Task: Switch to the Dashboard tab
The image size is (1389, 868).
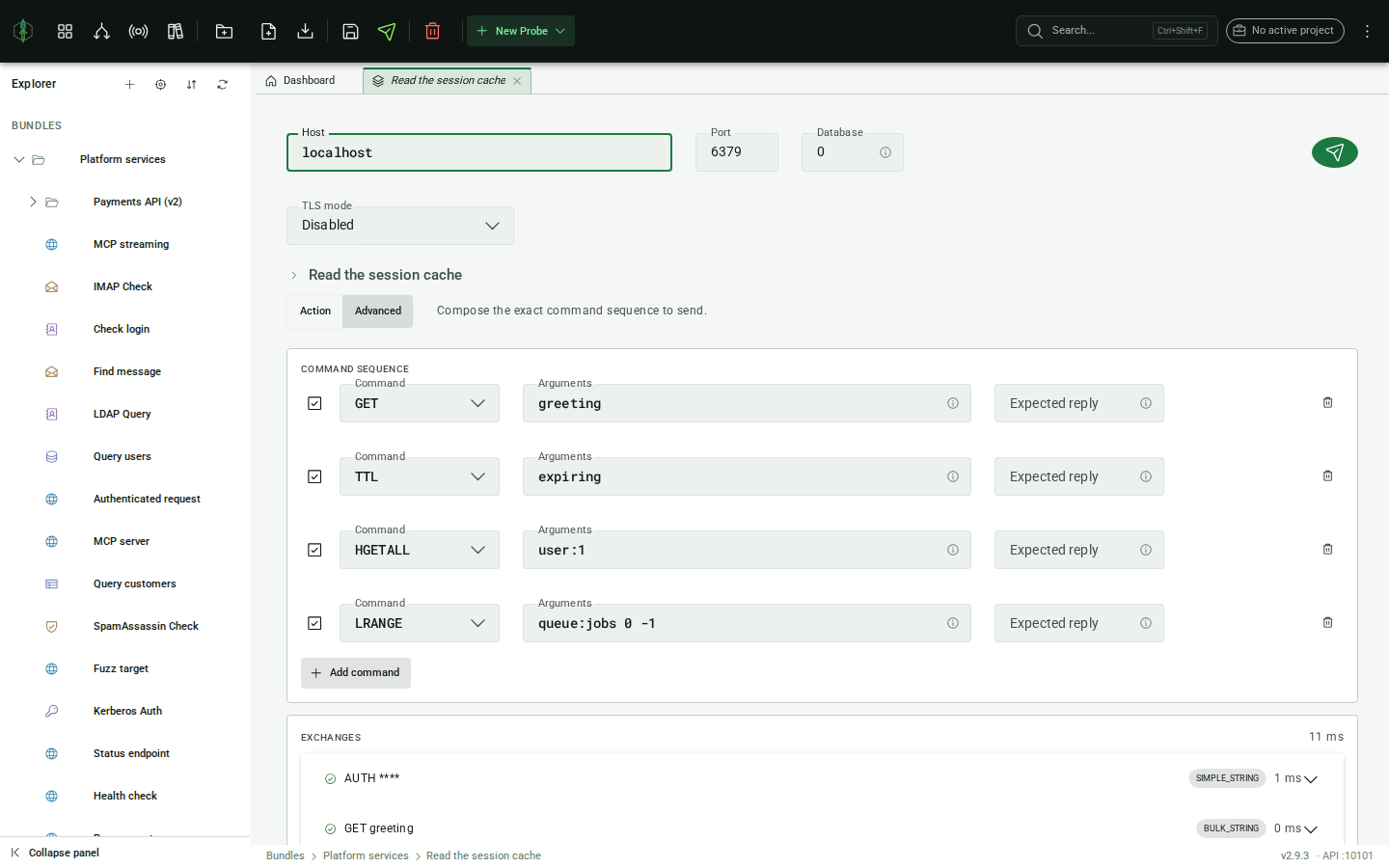Action: coord(300,81)
